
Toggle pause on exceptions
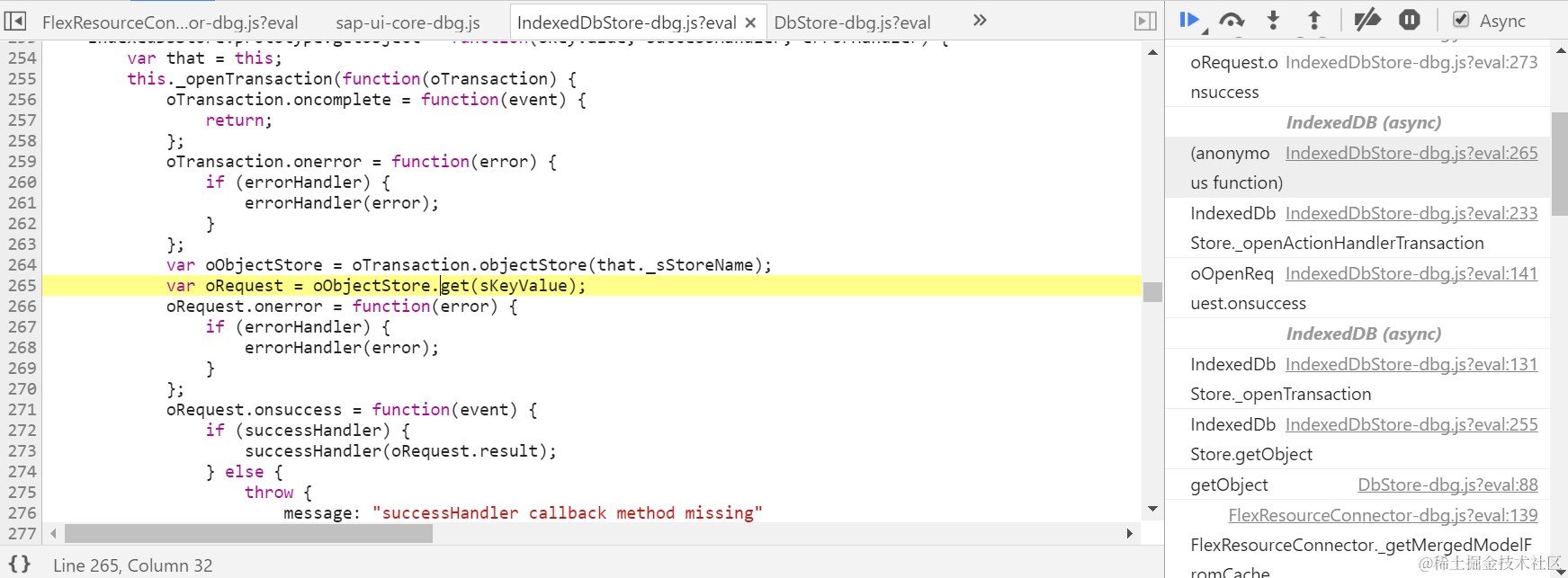click(x=1410, y=20)
